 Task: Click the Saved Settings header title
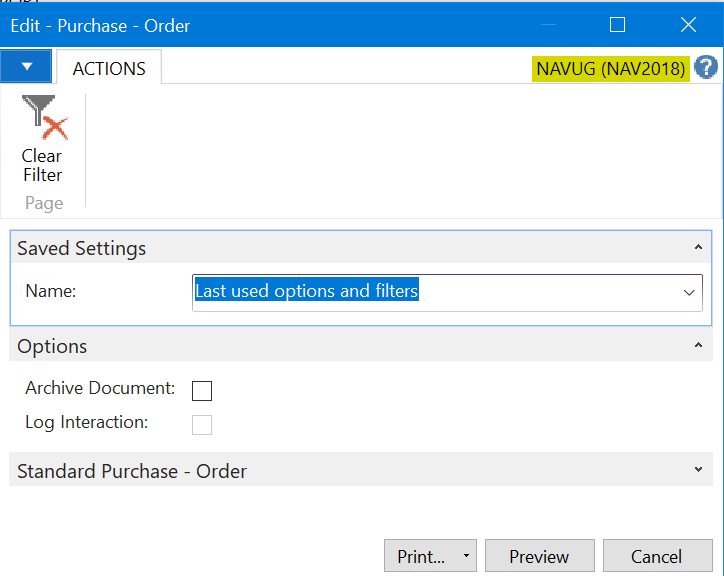point(82,248)
